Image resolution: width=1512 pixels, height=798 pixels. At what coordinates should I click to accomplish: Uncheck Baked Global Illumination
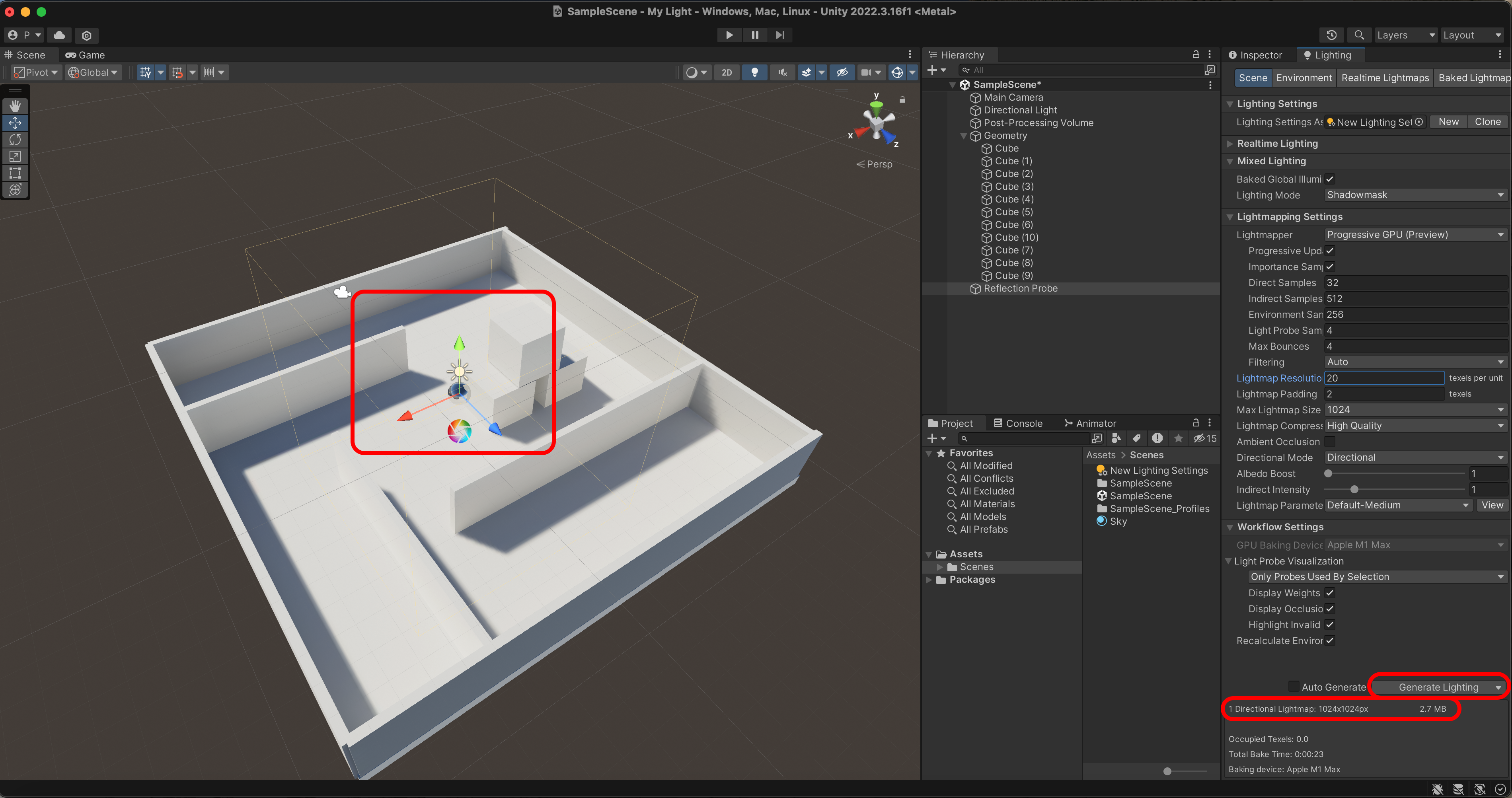pos(1329,179)
